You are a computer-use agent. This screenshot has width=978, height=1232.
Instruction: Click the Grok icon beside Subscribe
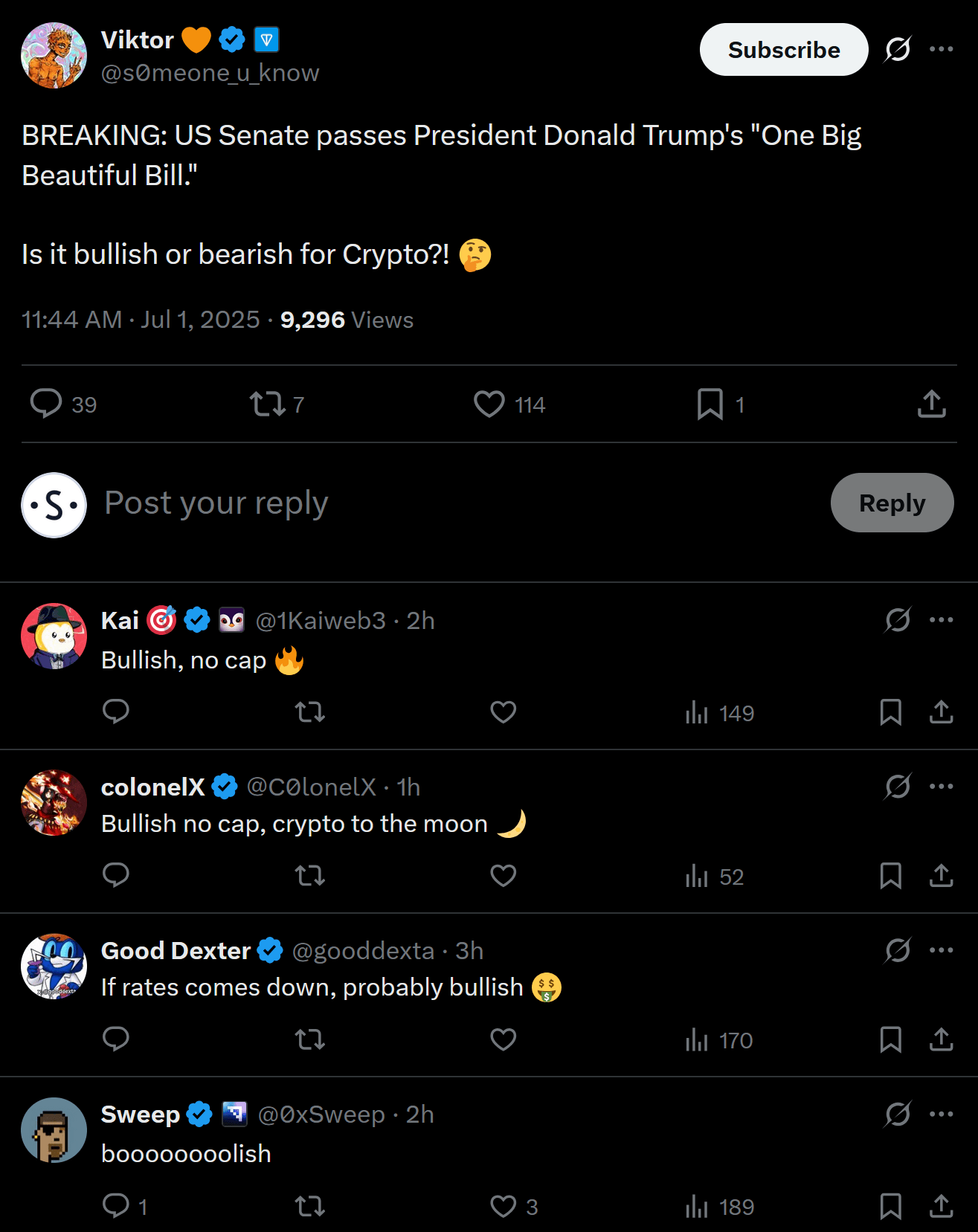tap(898, 49)
